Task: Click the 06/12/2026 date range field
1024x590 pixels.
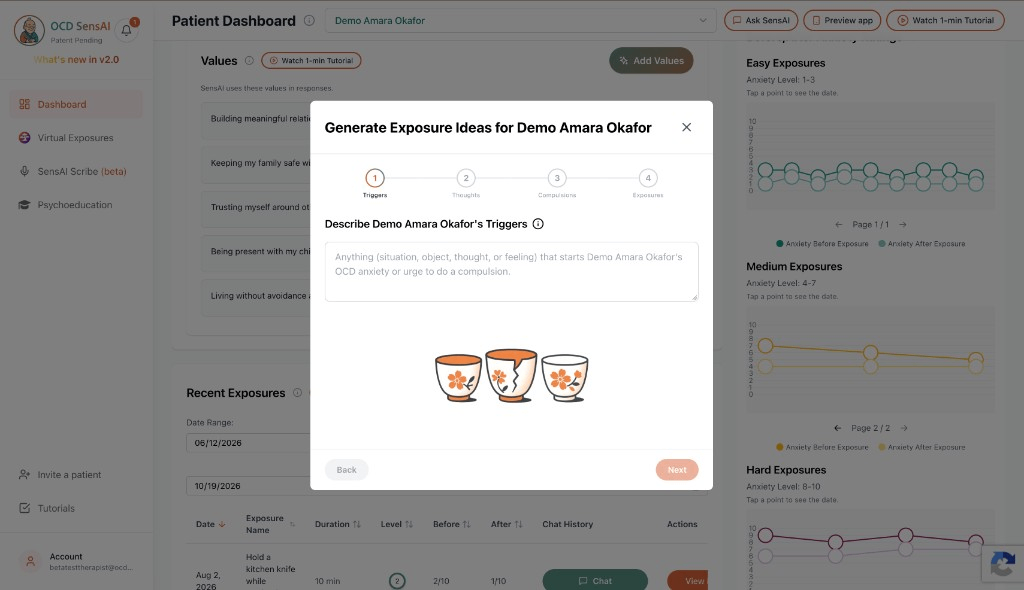Action: click(248, 443)
